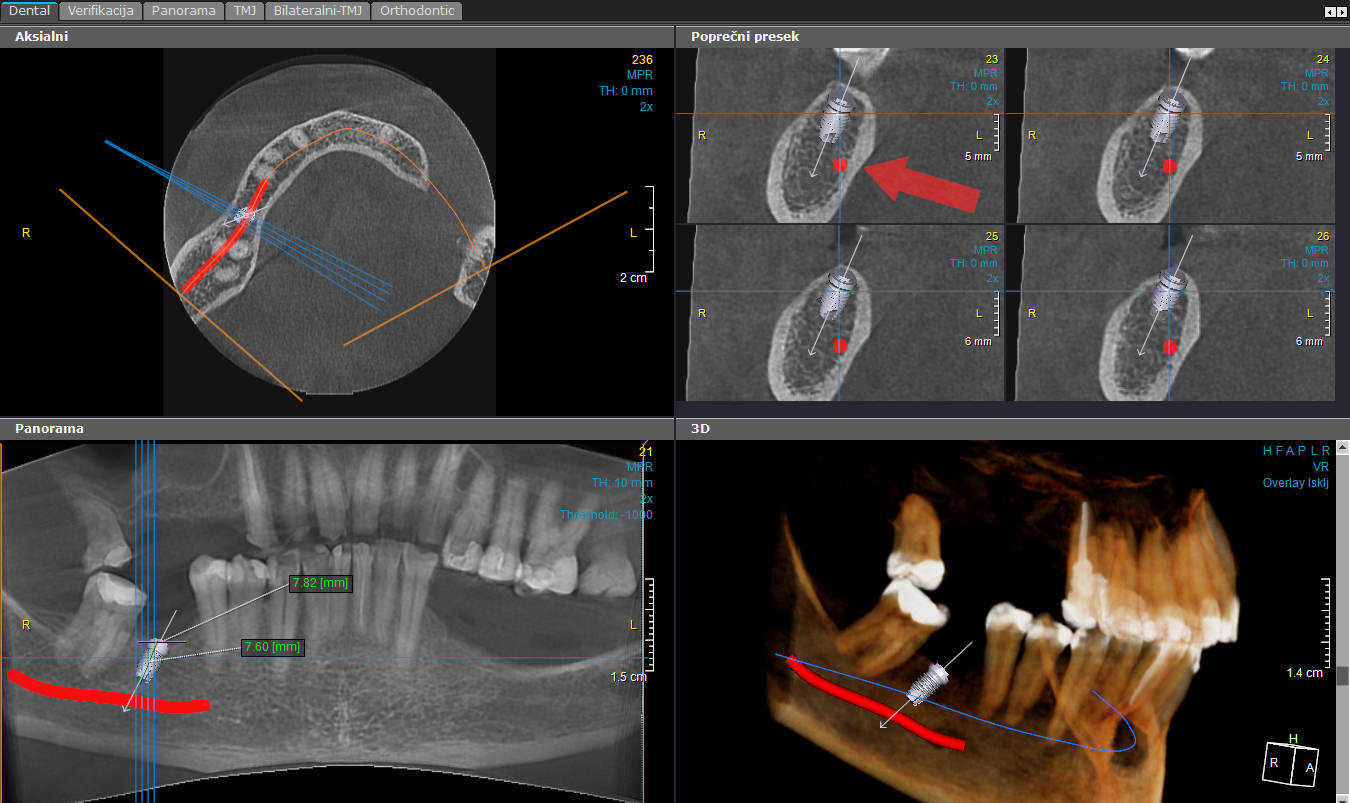This screenshot has height=803, width=1350.
Task: Select implant in cross-section slice 23
Action: [832, 116]
